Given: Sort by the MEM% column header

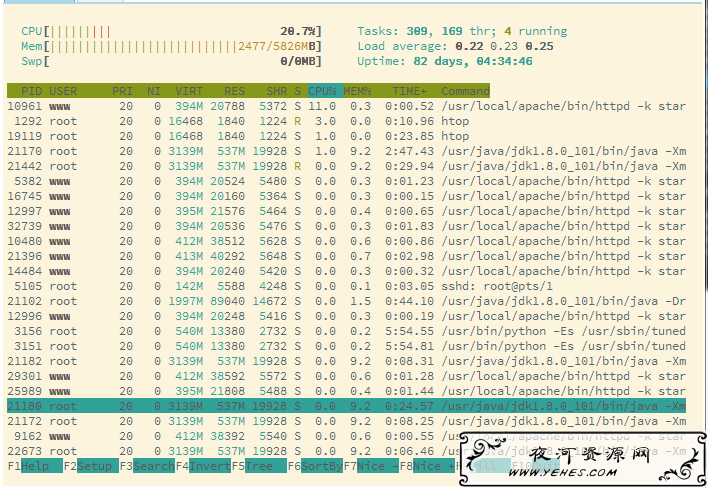Looking at the screenshot, I should [x=357, y=91].
